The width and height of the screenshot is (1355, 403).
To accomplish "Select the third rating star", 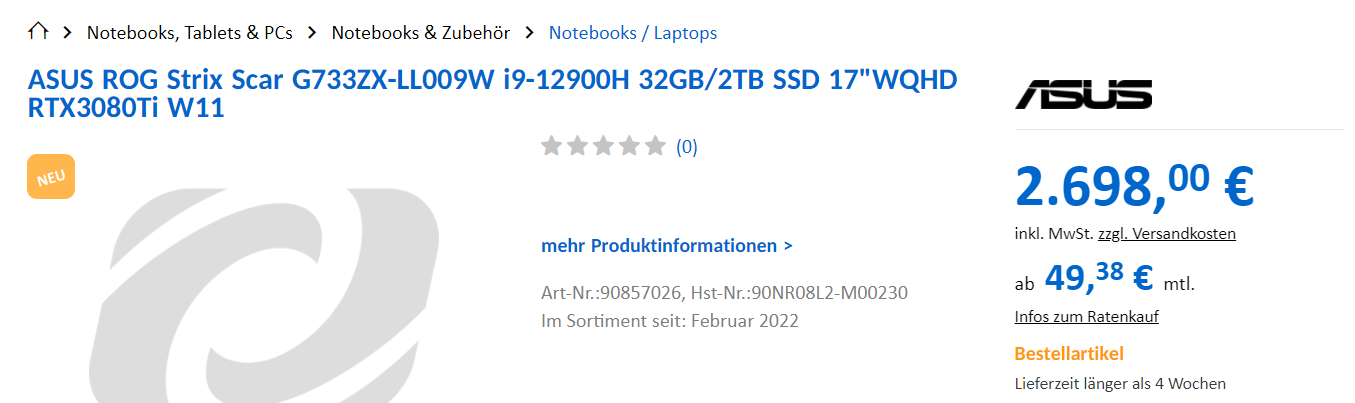I will pos(603,147).
